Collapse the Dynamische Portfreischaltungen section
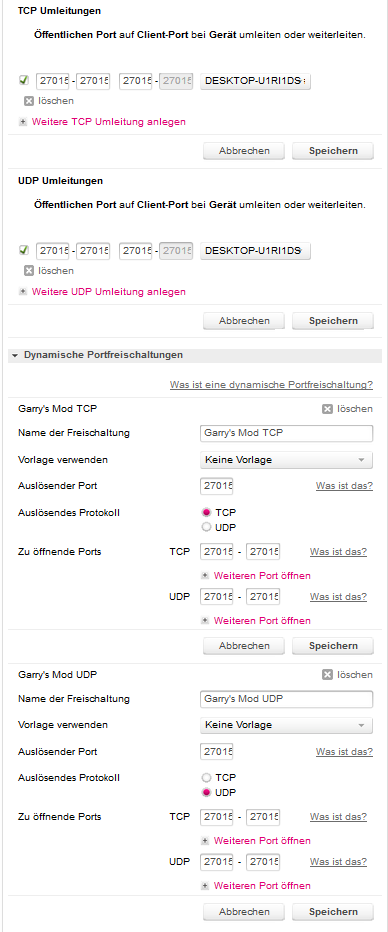This screenshot has height=932, width=388. click(15, 355)
